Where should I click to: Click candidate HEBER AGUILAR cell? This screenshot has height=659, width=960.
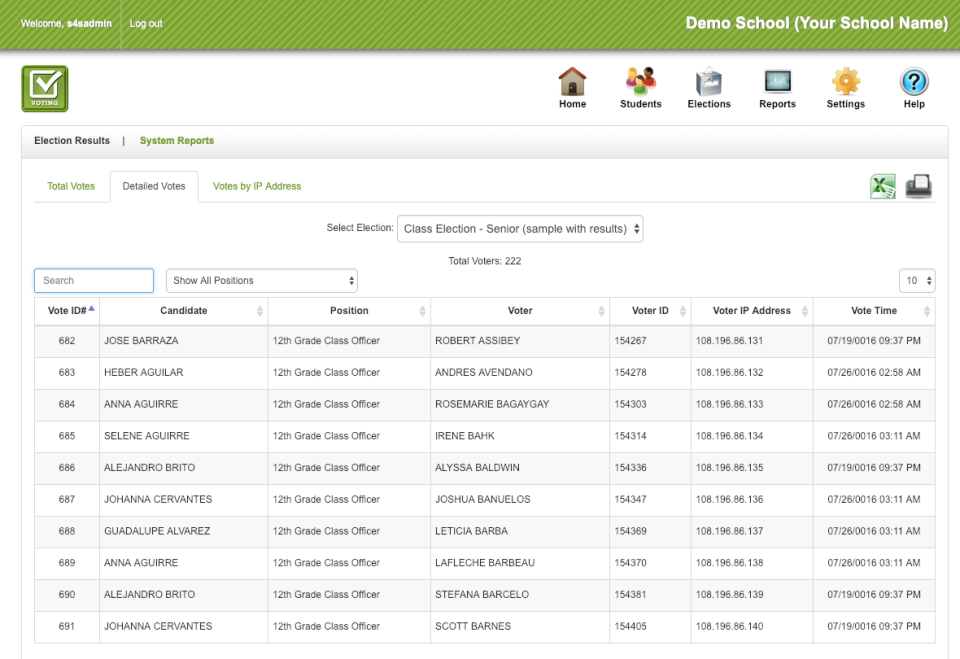(183, 372)
